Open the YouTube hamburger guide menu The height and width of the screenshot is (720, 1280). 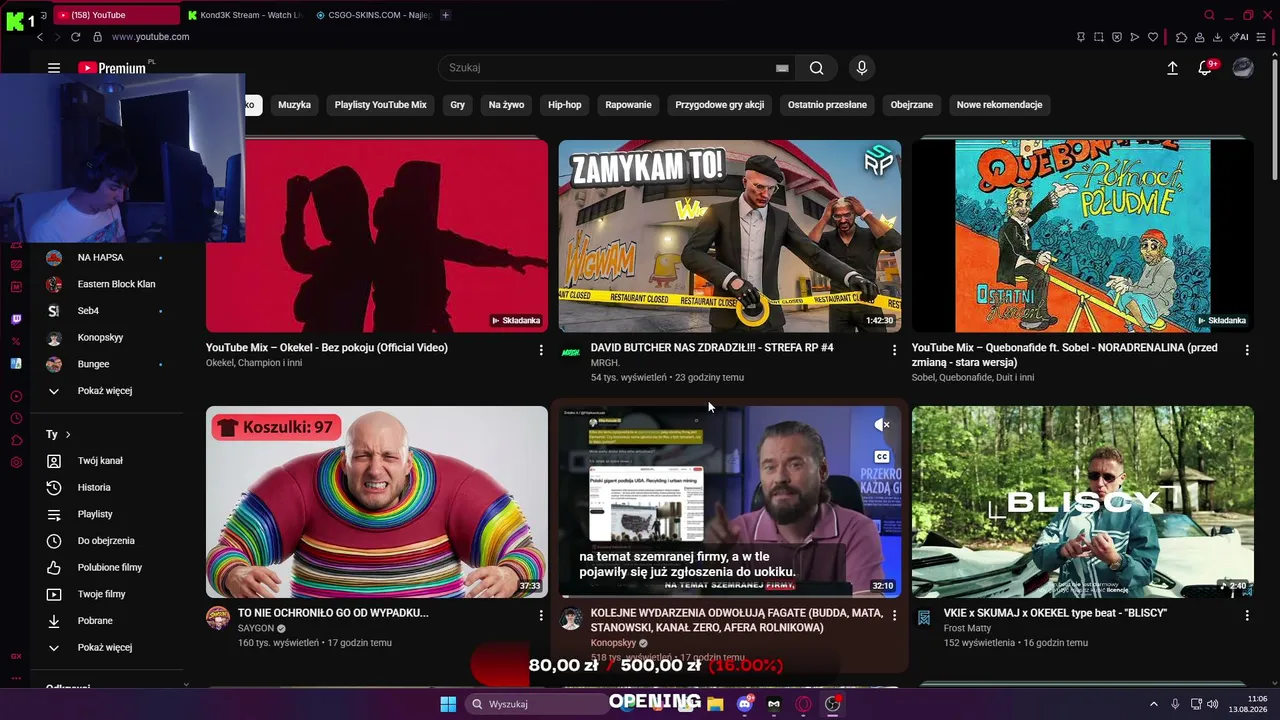click(54, 68)
